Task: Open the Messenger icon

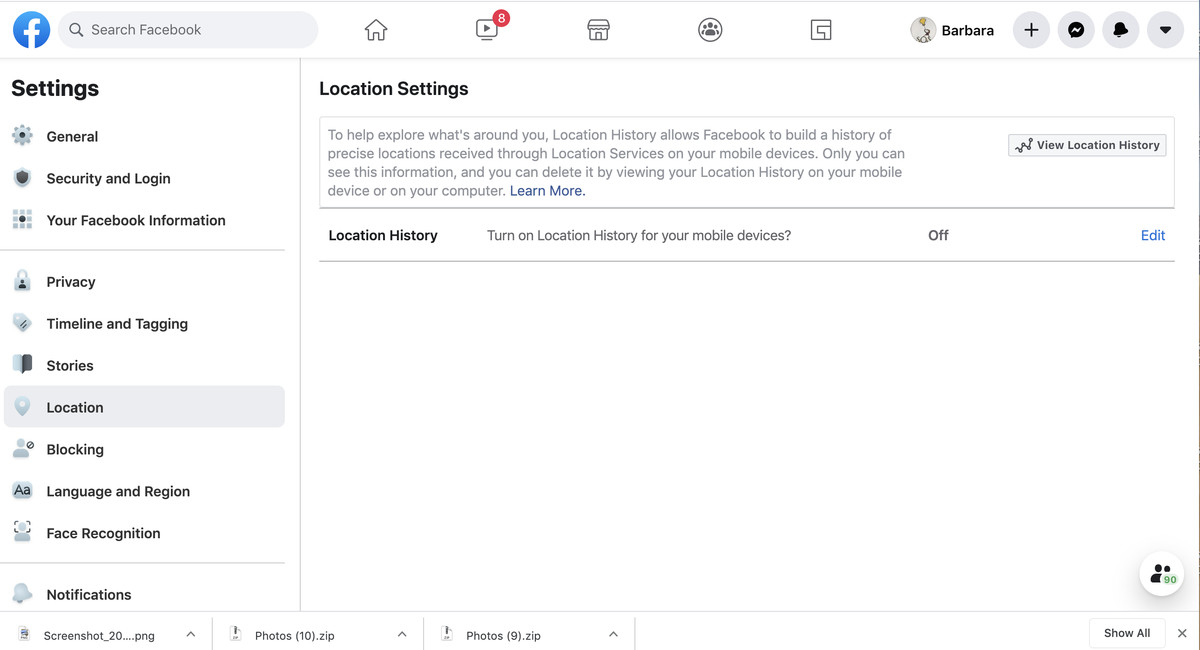Action: coord(1076,30)
